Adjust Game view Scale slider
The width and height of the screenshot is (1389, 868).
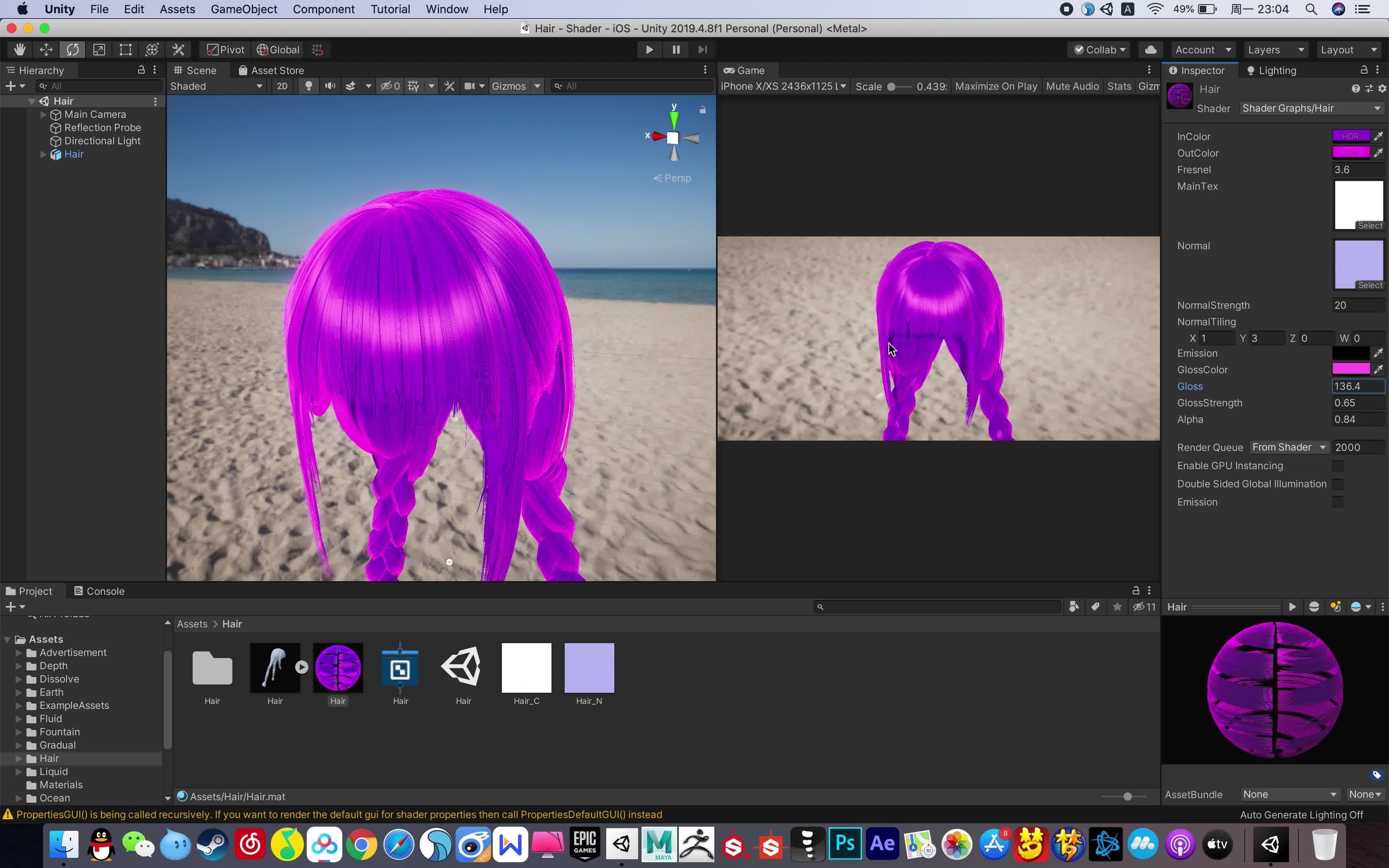click(900, 87)
